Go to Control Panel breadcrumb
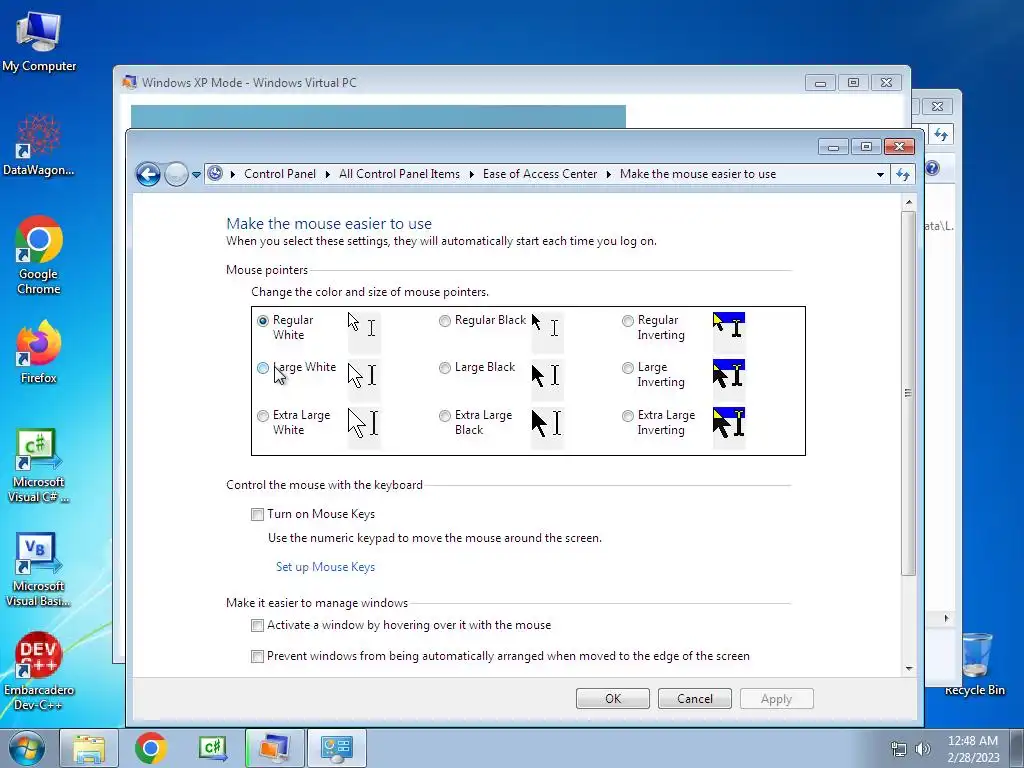This screenshot has height=768, width=1024. (x=280, y=174)
